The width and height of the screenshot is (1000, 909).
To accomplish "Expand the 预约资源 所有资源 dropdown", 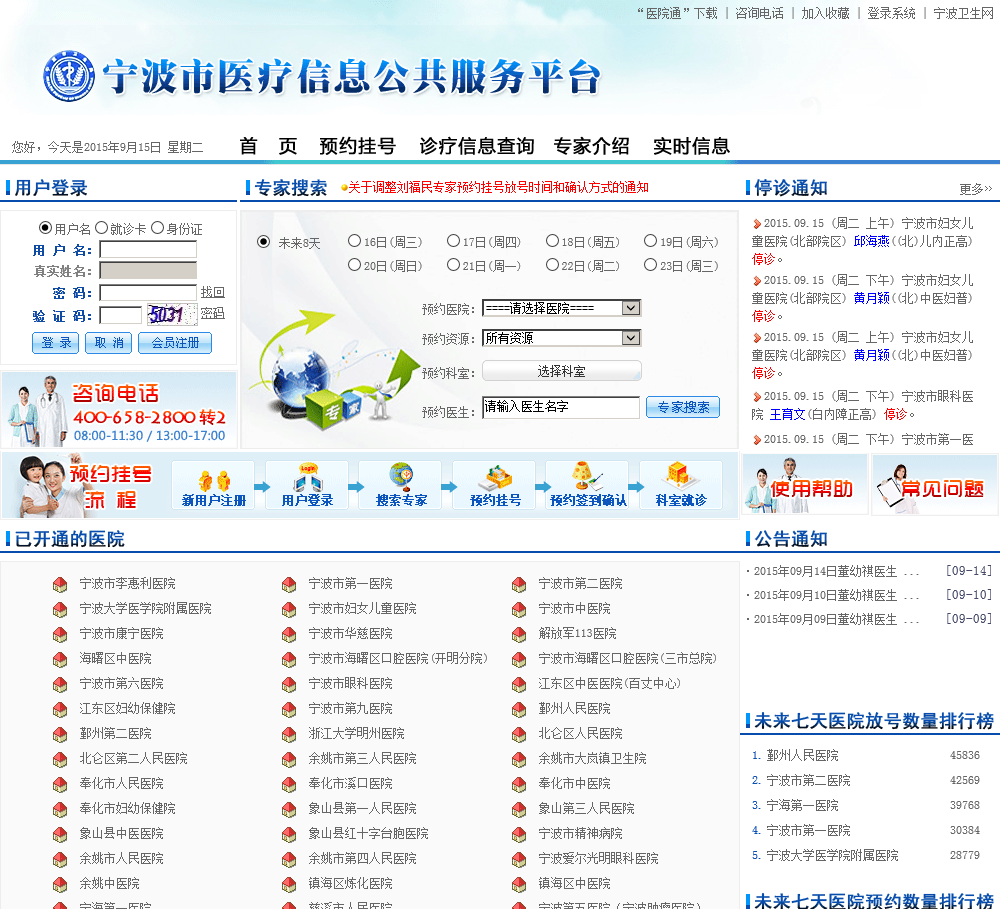I will (x=561, y=337).
